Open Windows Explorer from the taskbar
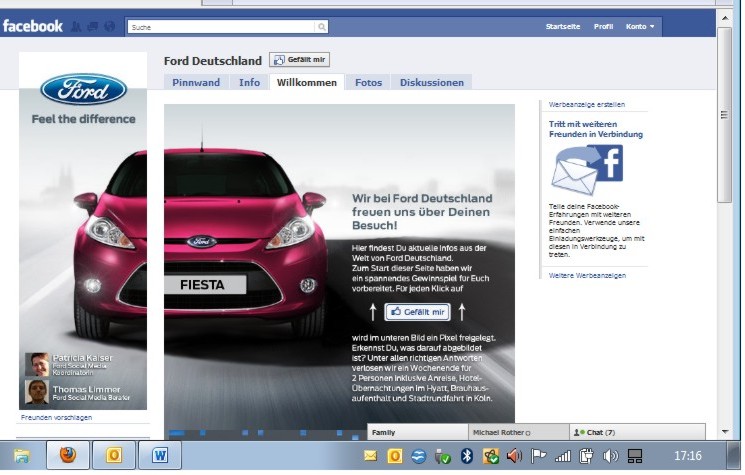745x475 pixels. click(x=22, y=456)
